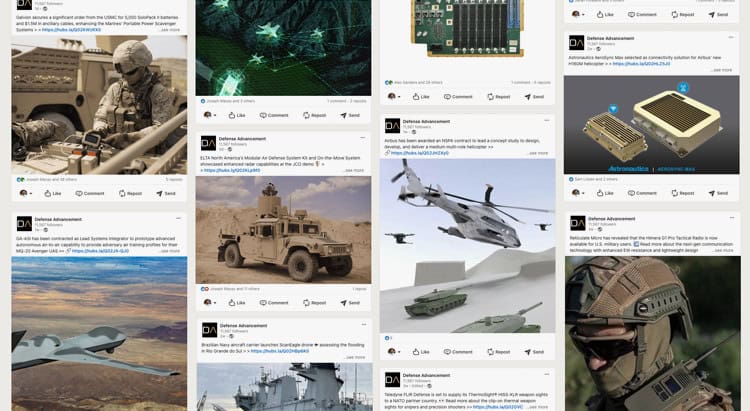Send the green radar map post
This screenshot has width=750, height=411.
(x=350, y=115)
